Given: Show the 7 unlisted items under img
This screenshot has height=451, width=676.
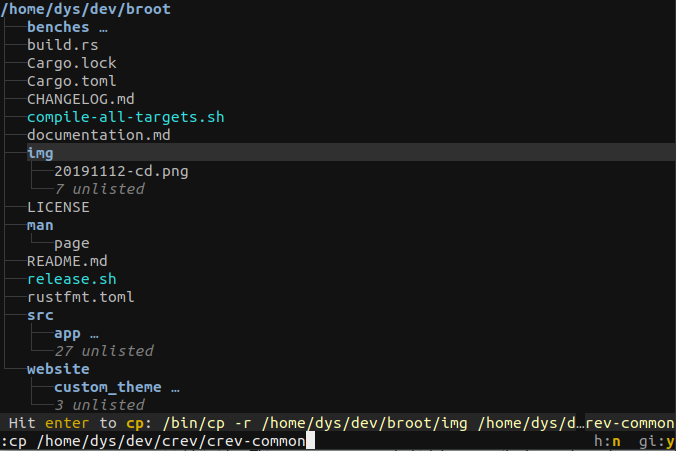Looking at the screenshot, I should click(x=100, y=189).
